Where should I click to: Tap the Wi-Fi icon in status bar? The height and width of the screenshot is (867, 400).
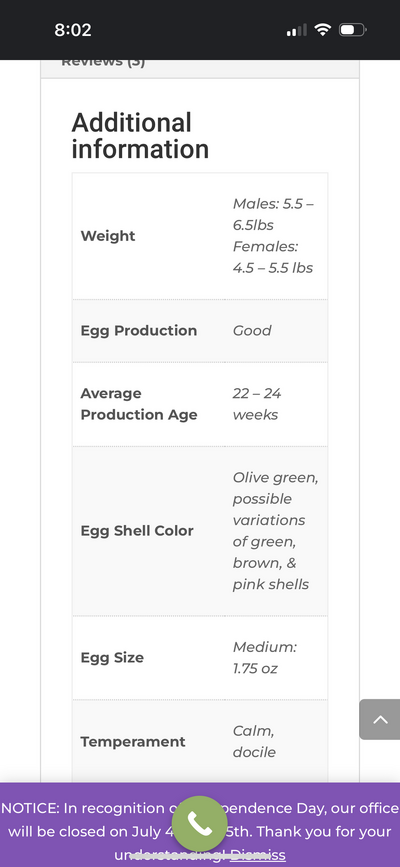pyautogui.click(x=322, y=30)
